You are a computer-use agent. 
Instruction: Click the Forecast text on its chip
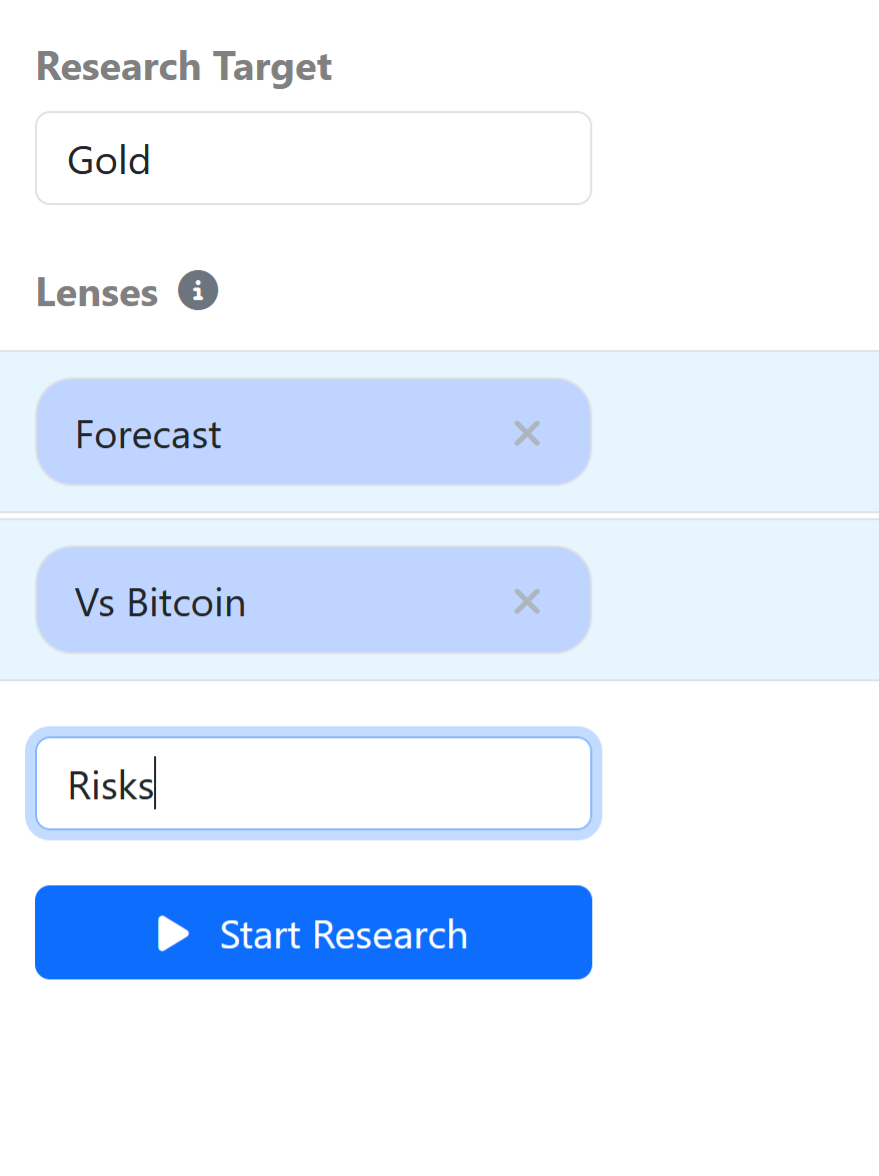148,435
